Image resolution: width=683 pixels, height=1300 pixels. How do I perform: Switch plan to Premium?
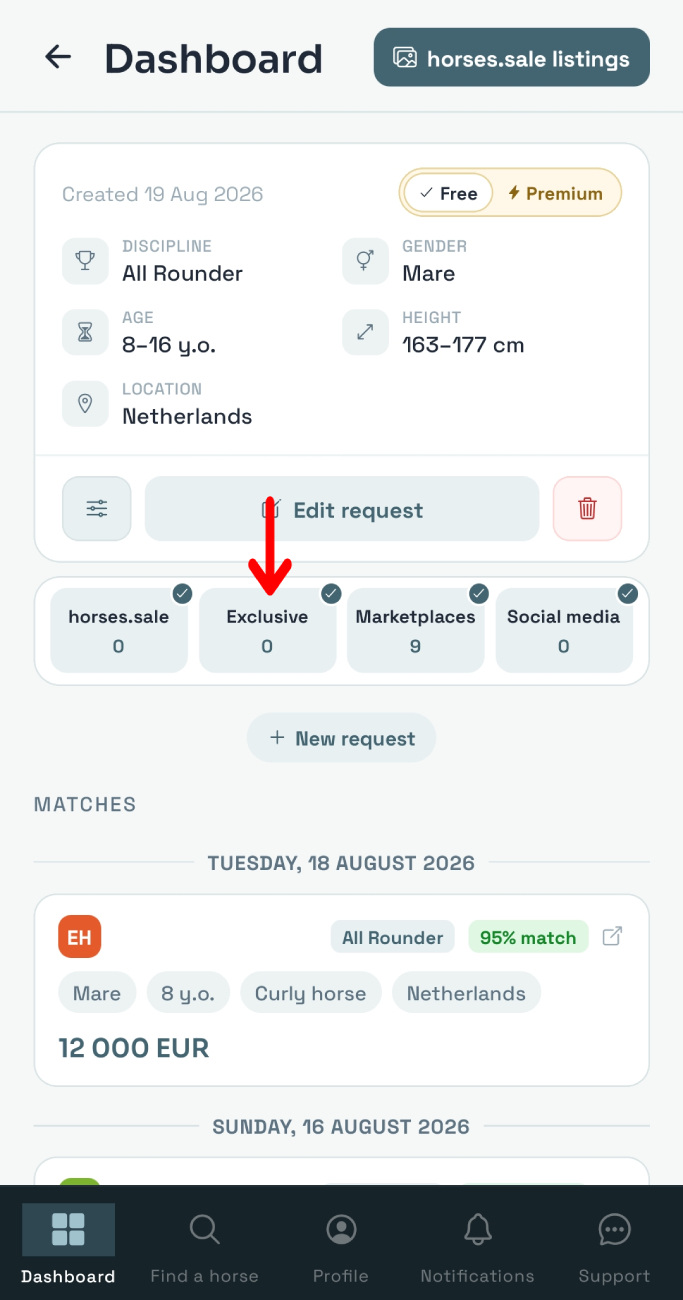tap(555, 193)
